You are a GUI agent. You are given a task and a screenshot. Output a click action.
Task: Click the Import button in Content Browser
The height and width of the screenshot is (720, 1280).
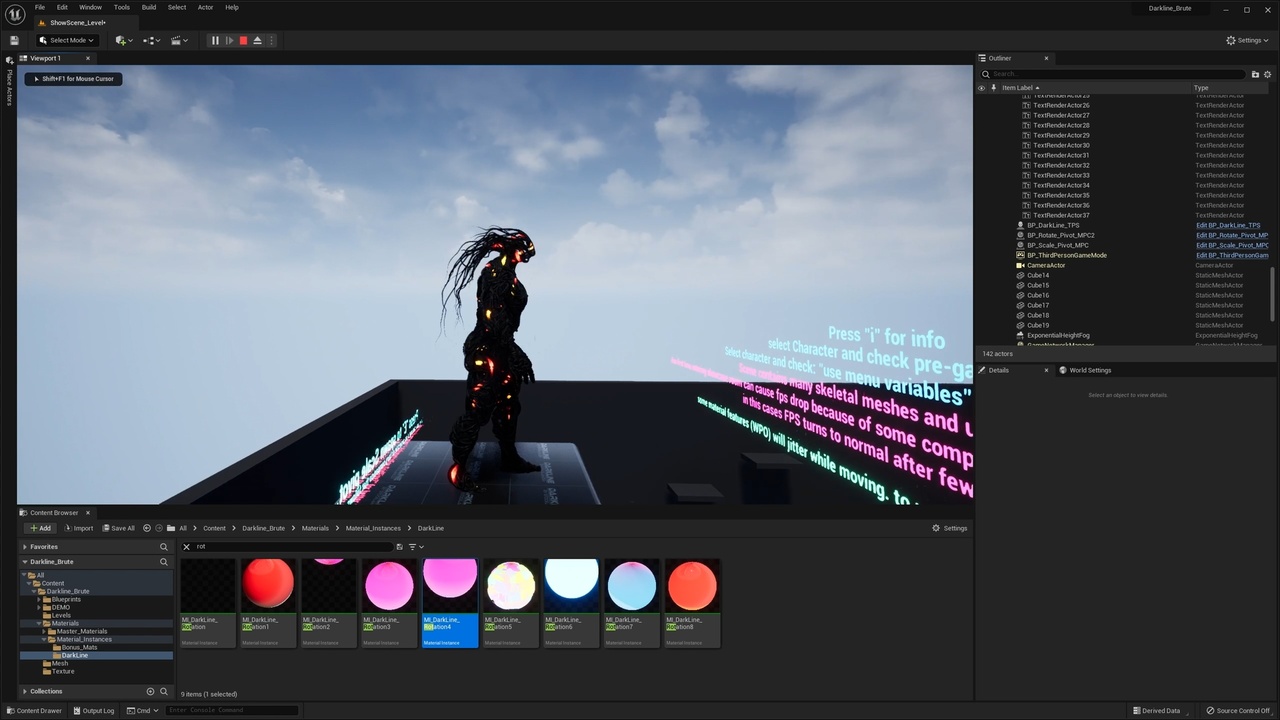click(79, 528)
